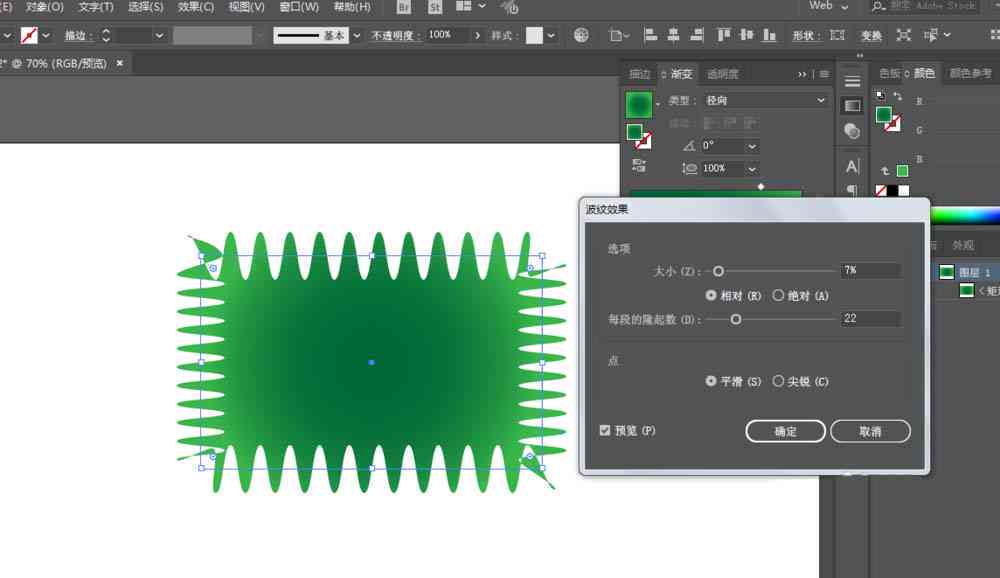Screen dimensions: 1000x578
Task: Toggle the Preview (预览) checkbox
Action: (x=605, y=430)
